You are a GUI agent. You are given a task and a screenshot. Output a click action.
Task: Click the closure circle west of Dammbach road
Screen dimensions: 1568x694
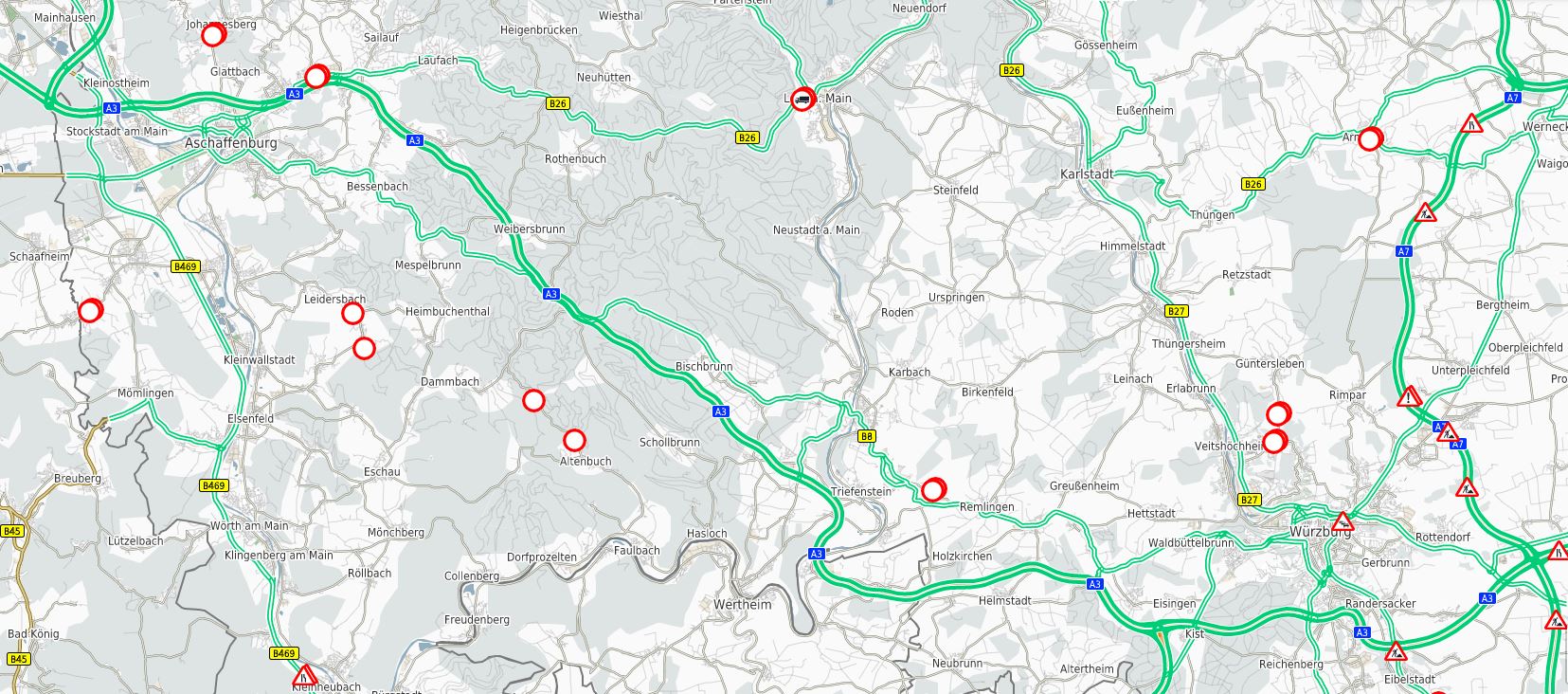click(x=533, y=400)
